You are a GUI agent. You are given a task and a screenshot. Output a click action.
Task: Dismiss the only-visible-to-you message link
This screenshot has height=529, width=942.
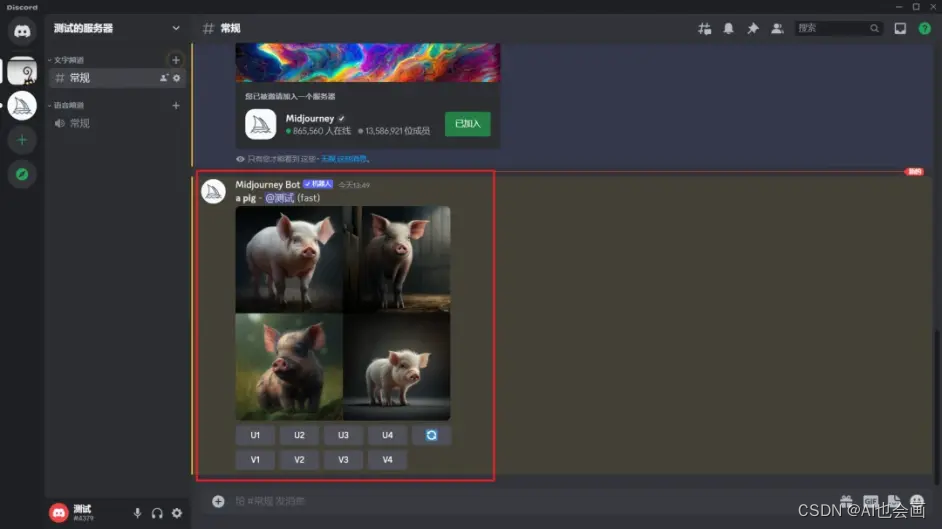click(344, 159)
